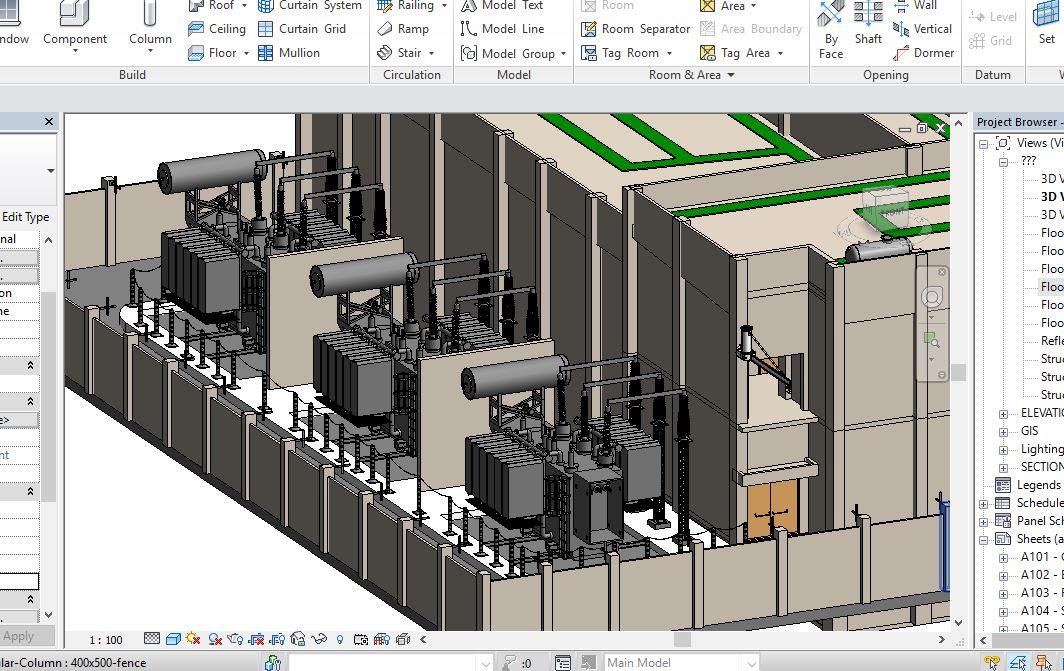Click the ViewCube in the 3D view
Viewport: 1064px width, 671px height.
(885, 209)
